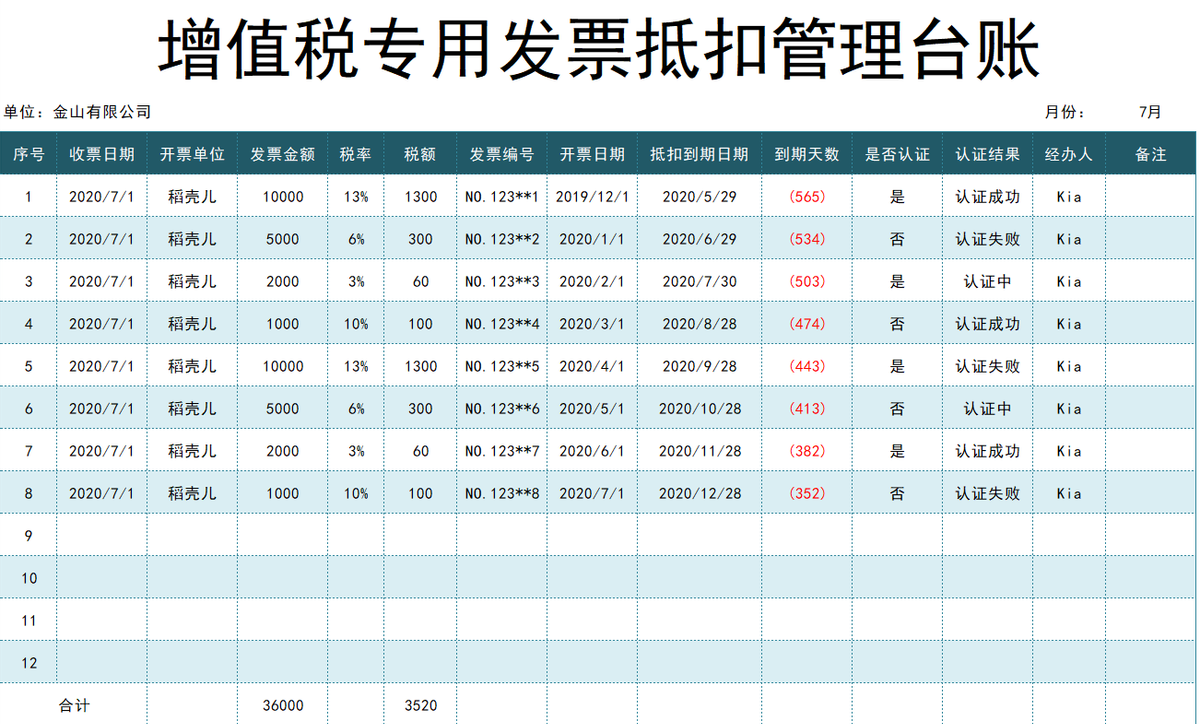Select the 备注 column header

(x=1152, y=154)
